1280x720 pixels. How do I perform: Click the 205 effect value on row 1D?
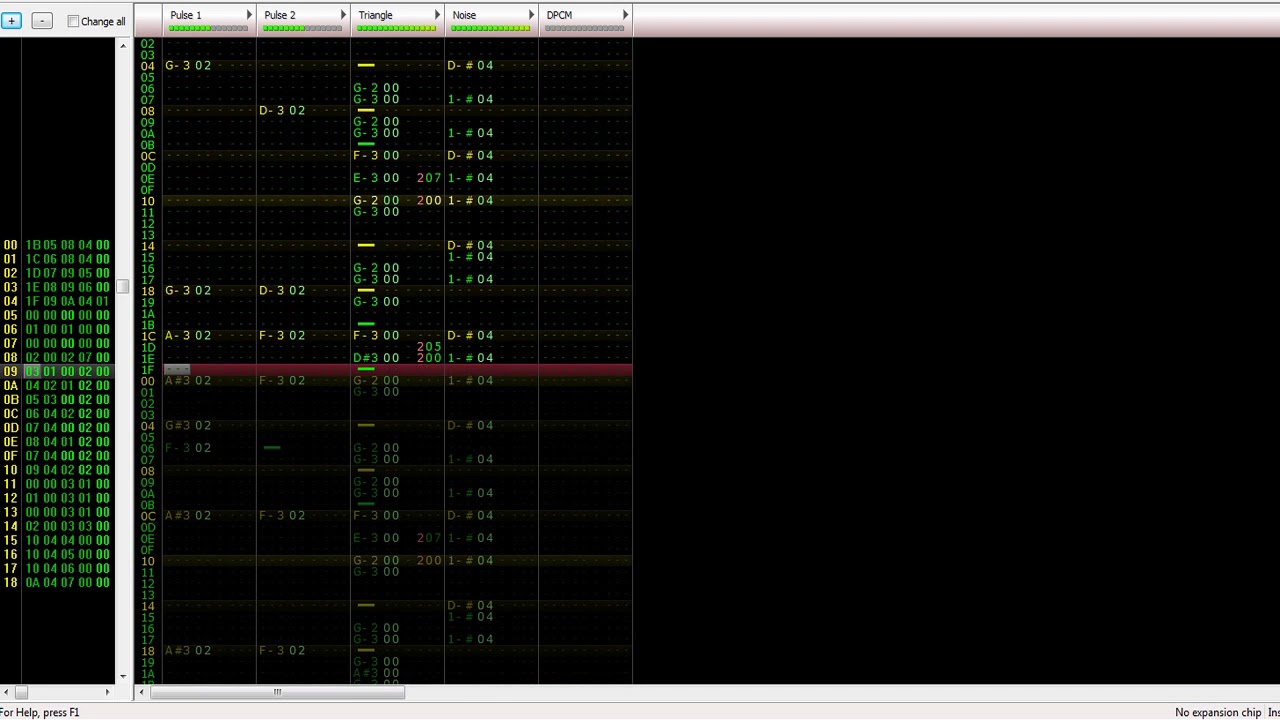tap(429, 347)
